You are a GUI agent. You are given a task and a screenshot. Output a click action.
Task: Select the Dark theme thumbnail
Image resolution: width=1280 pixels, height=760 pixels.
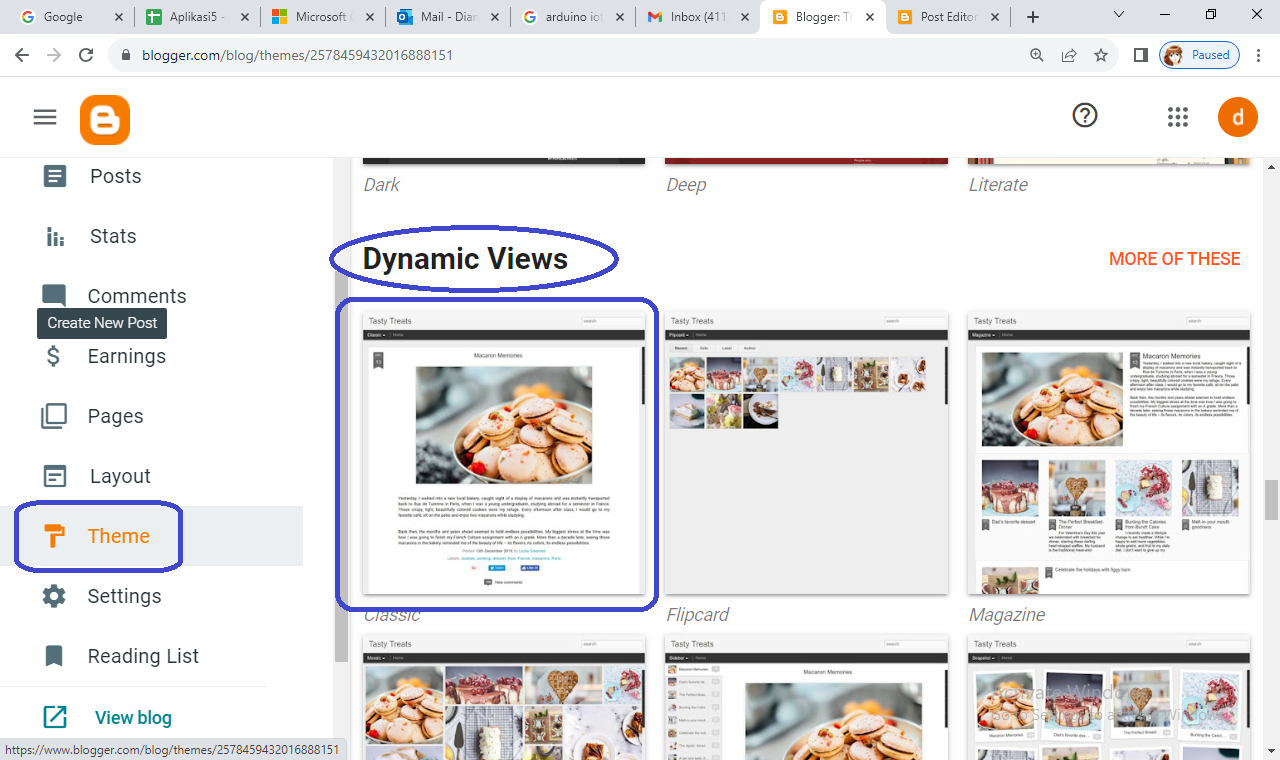504,160
